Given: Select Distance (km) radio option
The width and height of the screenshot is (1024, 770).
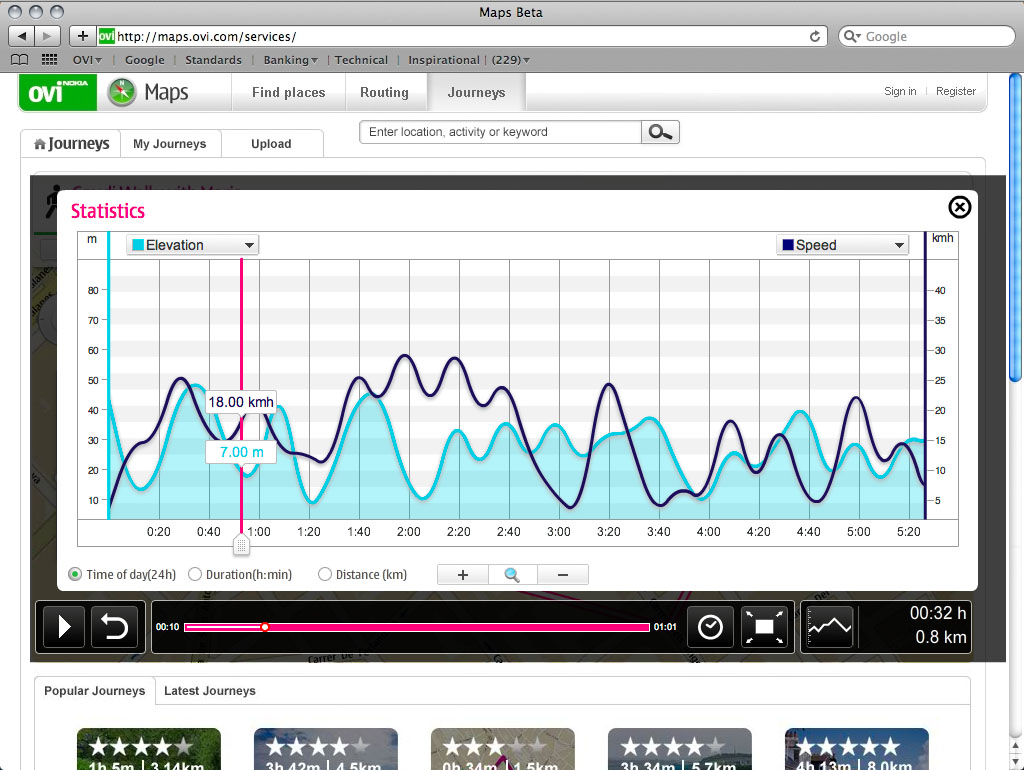Looking at the screenshot, I should coord(325,575).
